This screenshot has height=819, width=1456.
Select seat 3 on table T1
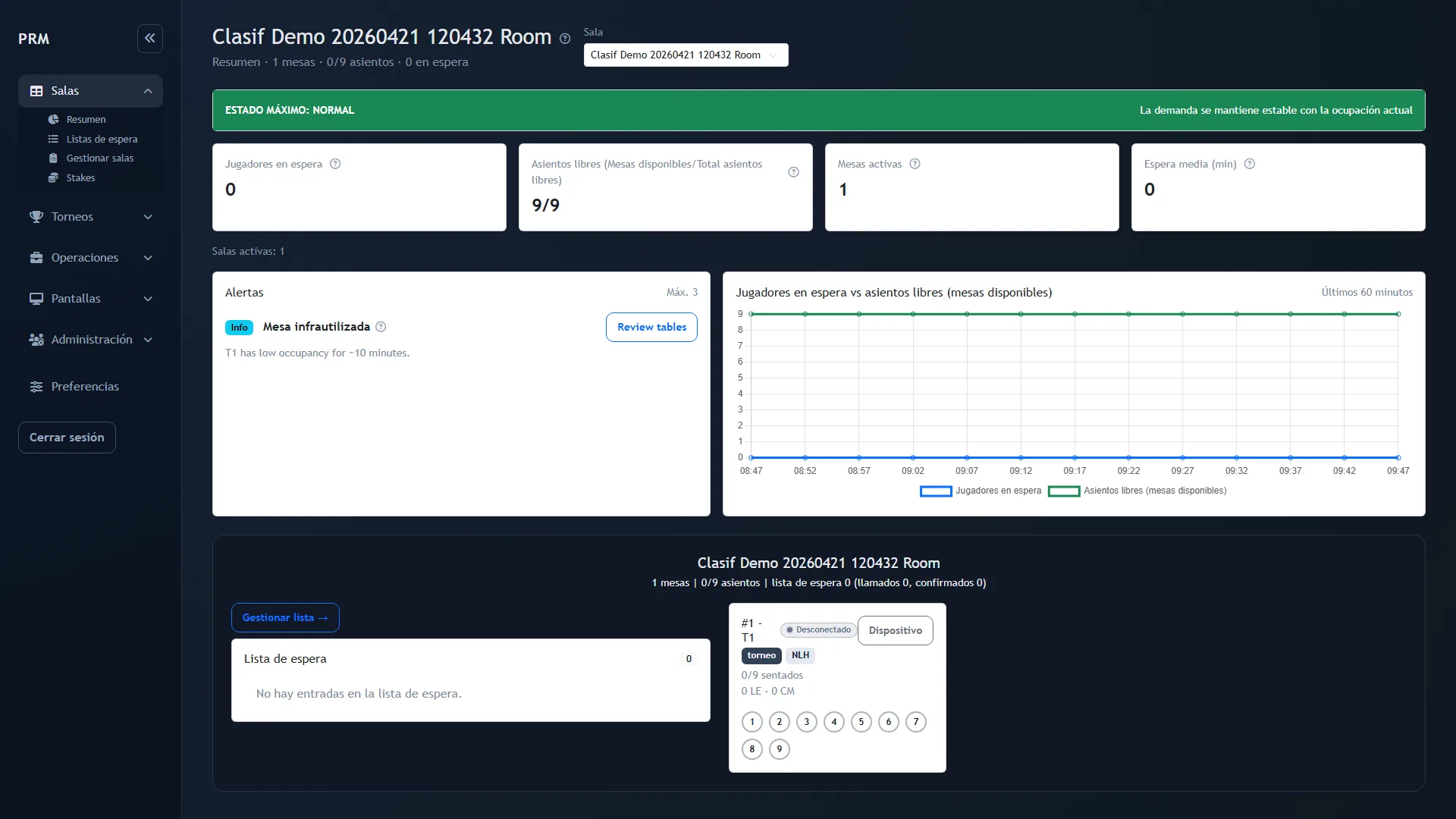807,722
